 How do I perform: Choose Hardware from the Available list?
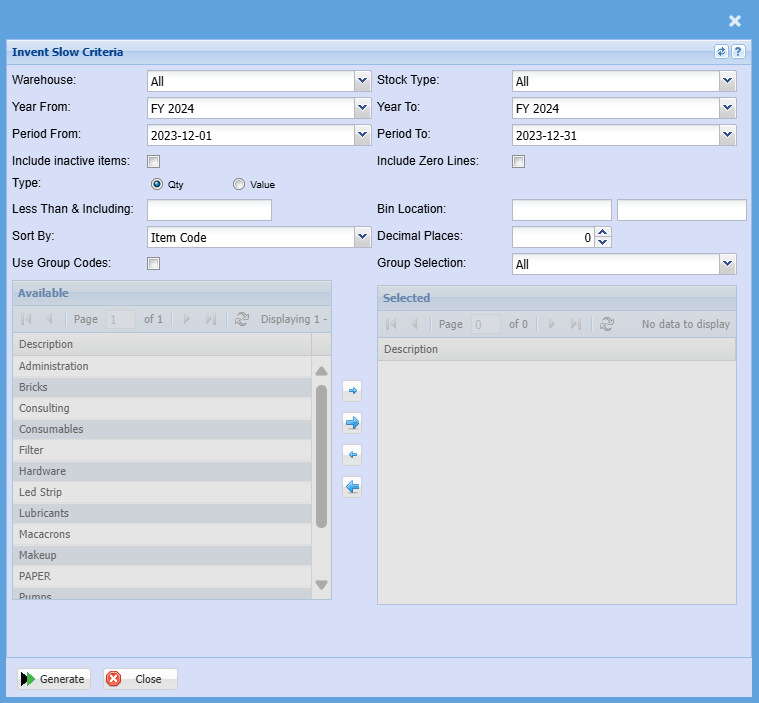click(x=42, y=471)
